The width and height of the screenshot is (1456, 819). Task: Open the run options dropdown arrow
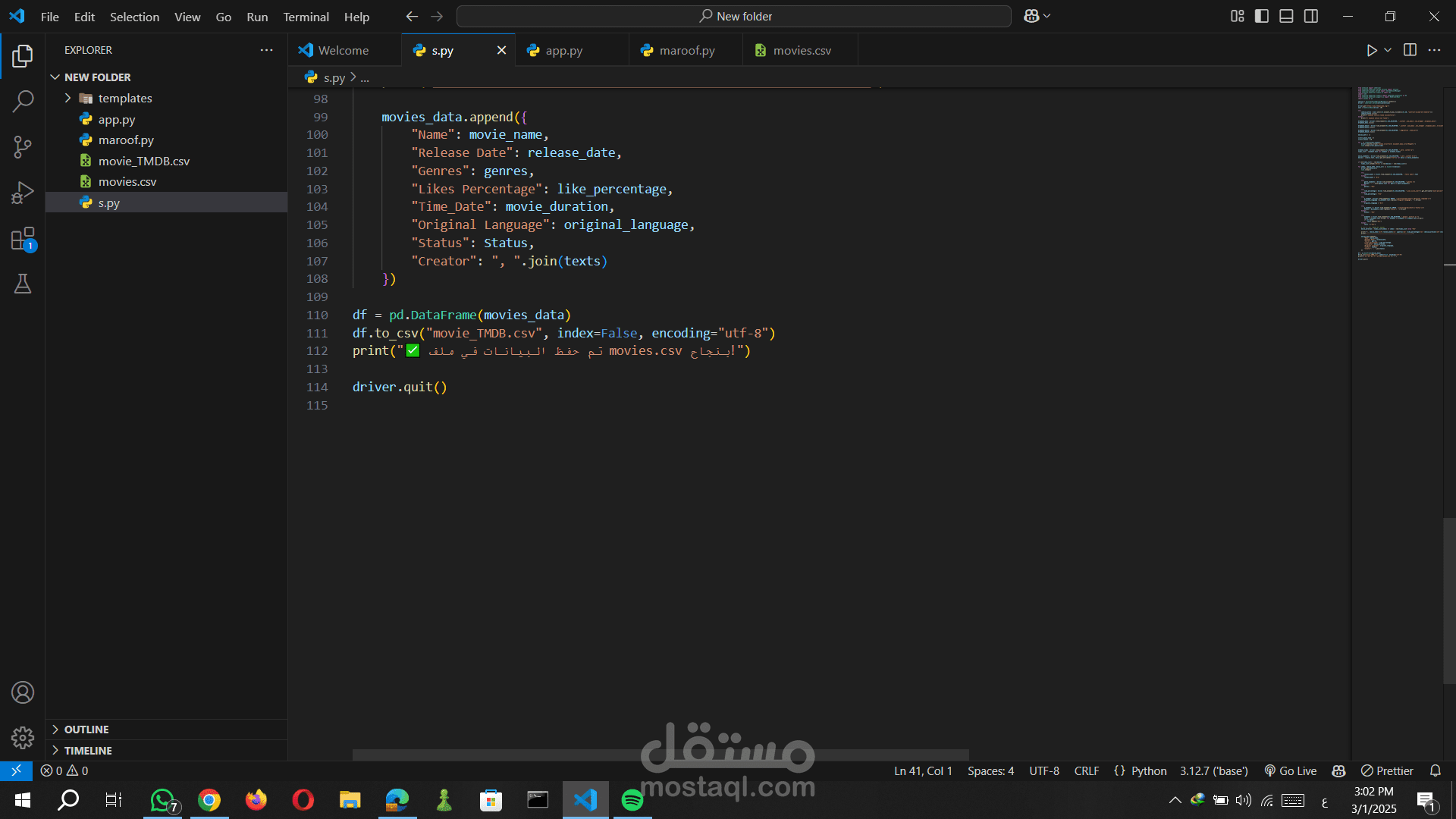pos(1388,50)
